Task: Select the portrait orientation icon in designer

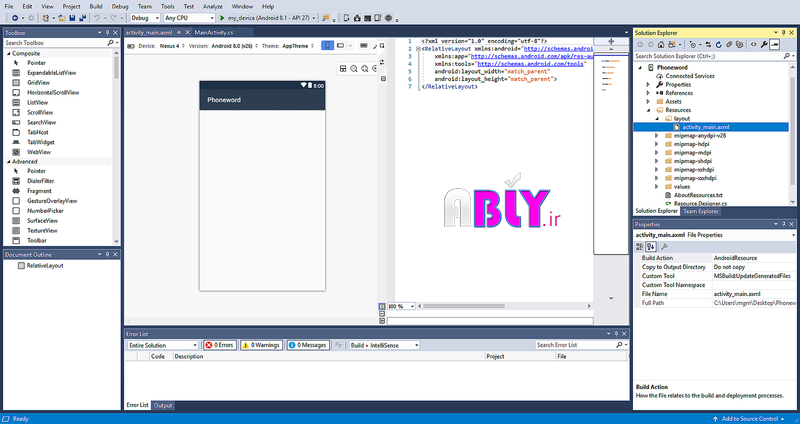Action: tap(327, 45)
